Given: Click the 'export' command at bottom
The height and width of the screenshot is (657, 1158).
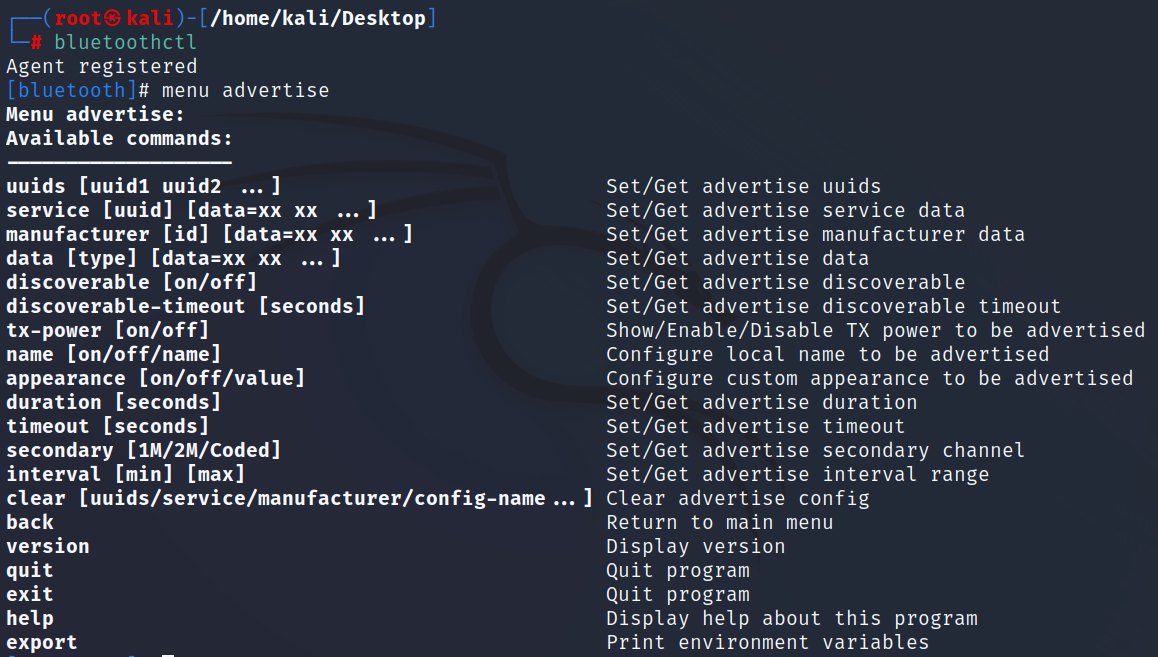Looking at the screenshot, I should click(42, 643).
